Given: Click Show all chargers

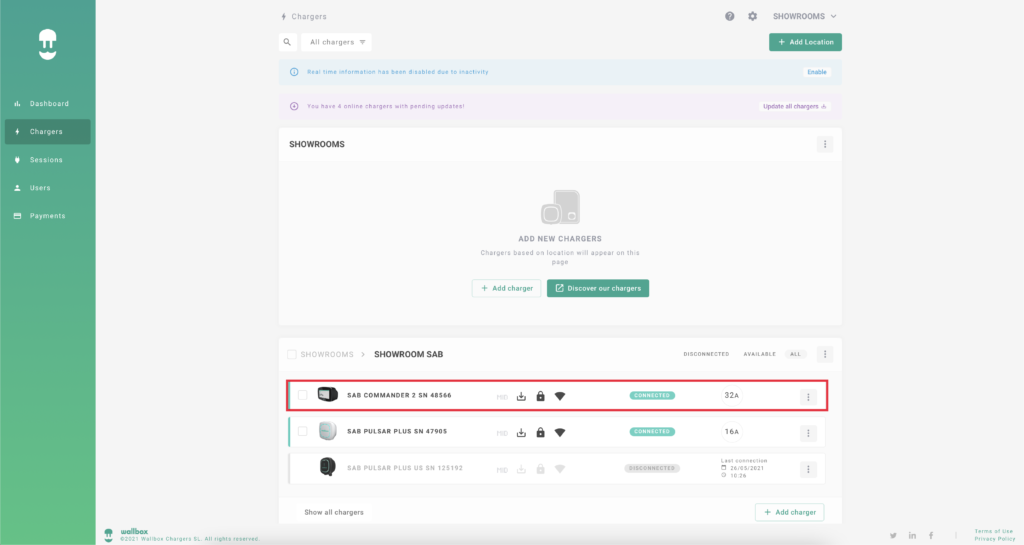Looking at the screenshot, I should 334,512.
